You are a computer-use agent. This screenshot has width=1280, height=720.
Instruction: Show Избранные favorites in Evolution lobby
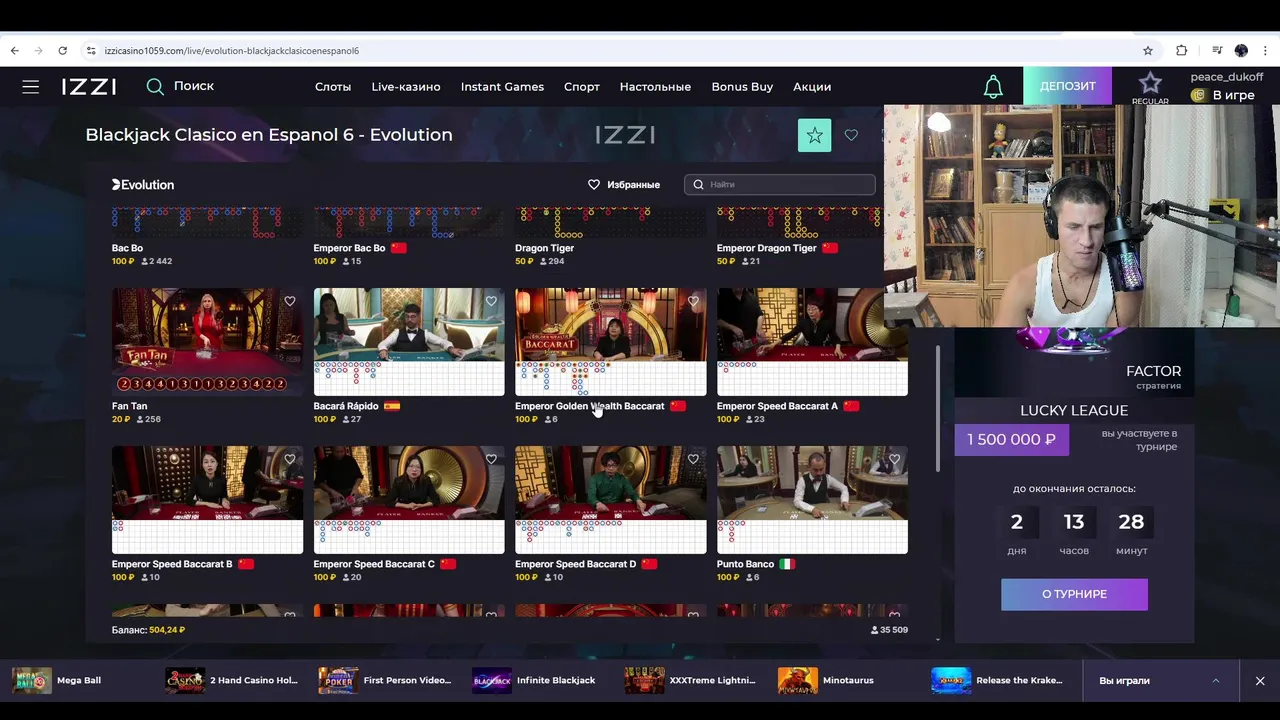[x=624, y=185]
